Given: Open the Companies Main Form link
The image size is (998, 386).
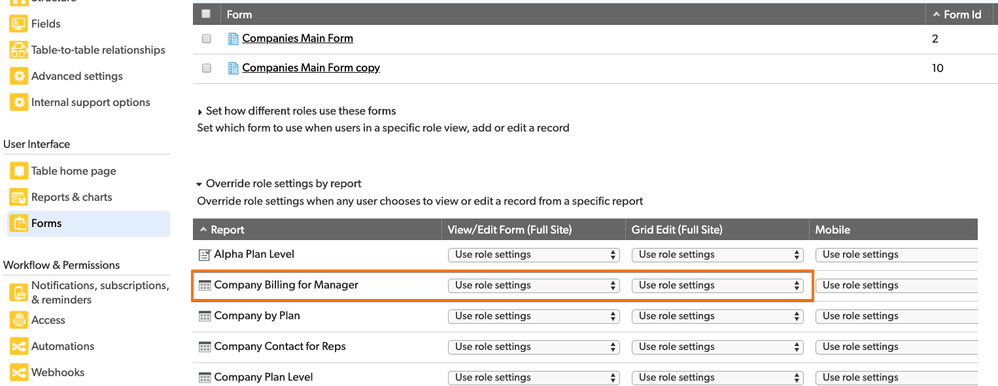Looking at the screenshot, I should tap(297, 39).
